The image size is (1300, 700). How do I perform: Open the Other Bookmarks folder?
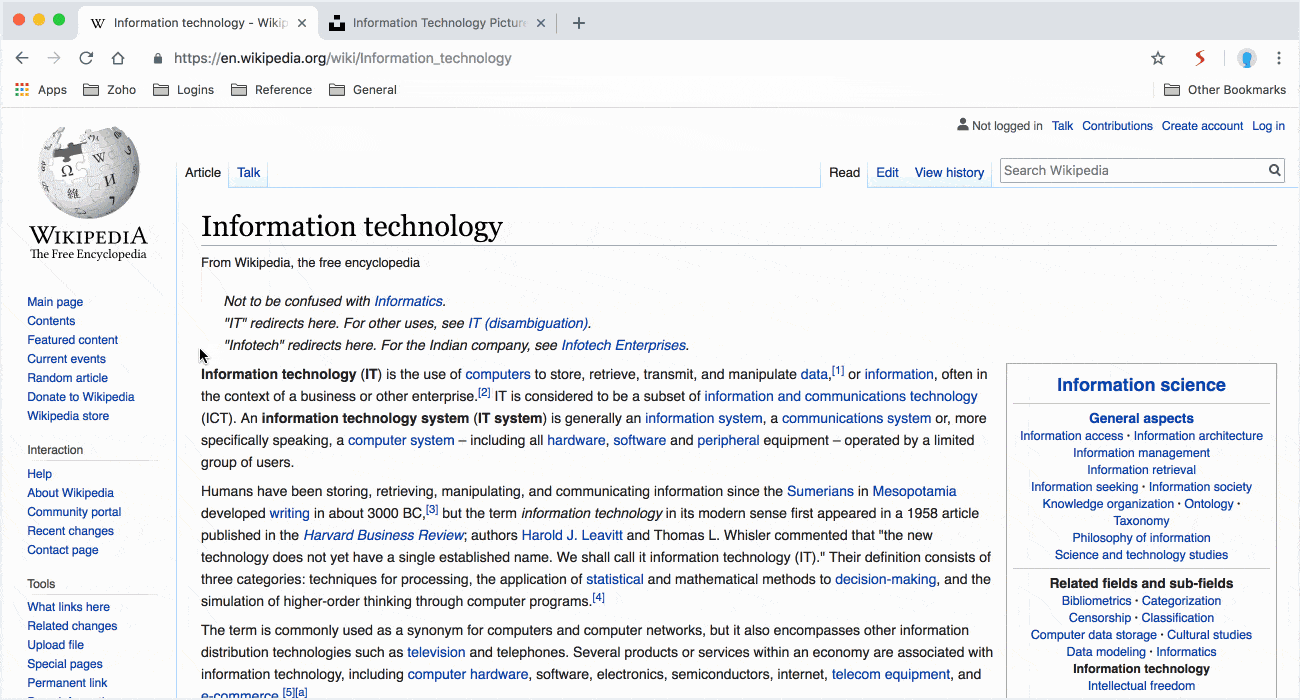tap(1225, 90)
